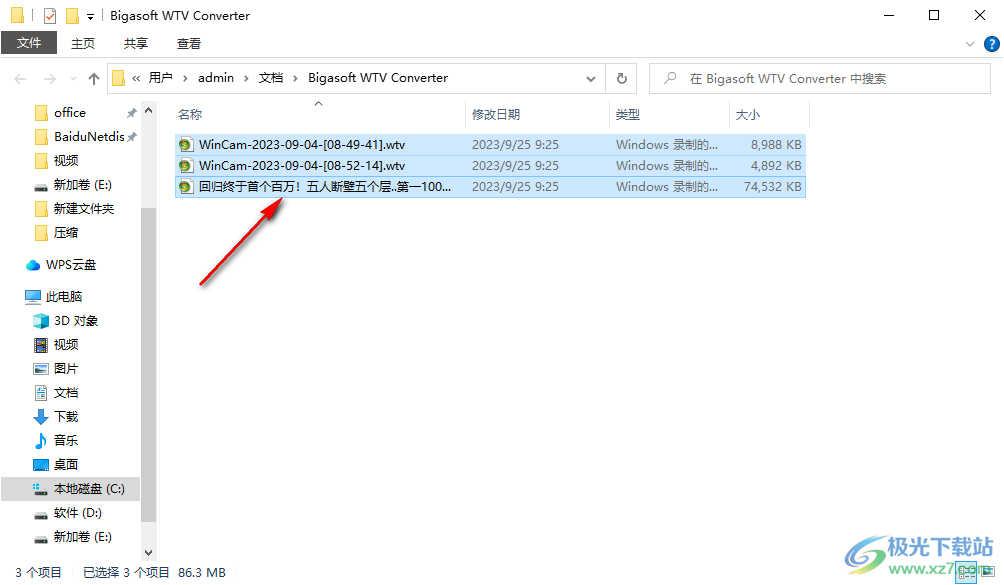Expand the chevron after 文档 breadcrumb

pyautogui.click(x=295, y=79)
